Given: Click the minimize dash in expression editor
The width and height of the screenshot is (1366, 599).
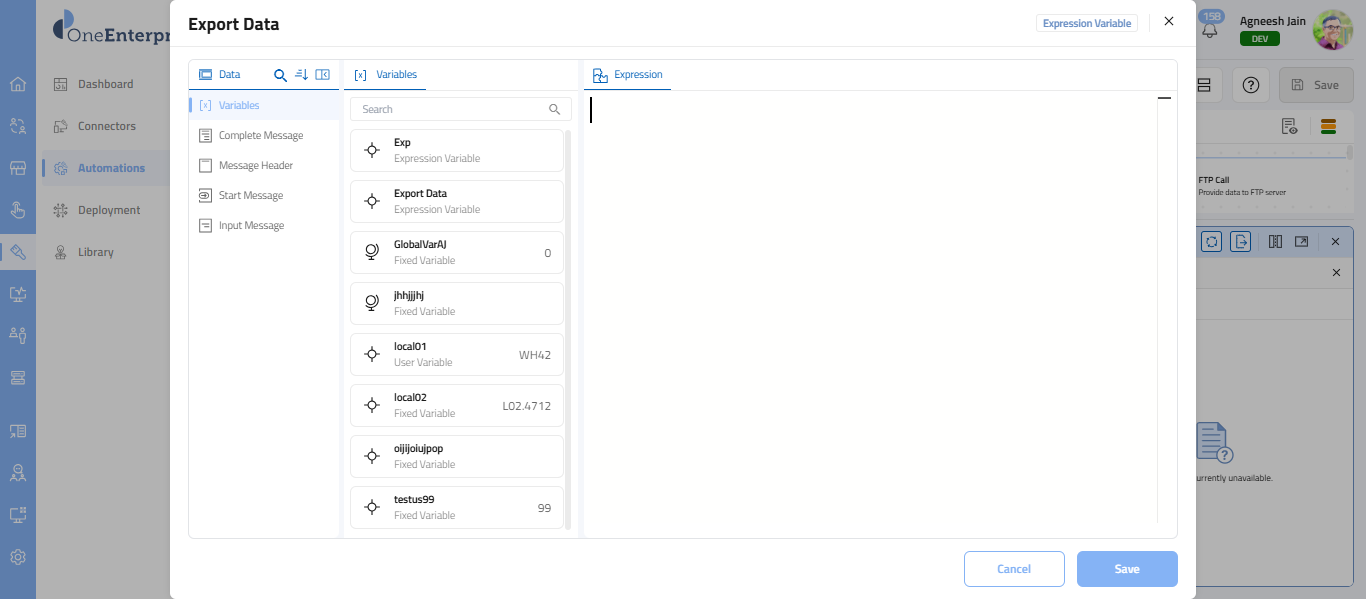Looking at the screenshot, I should coord(1164,98).
